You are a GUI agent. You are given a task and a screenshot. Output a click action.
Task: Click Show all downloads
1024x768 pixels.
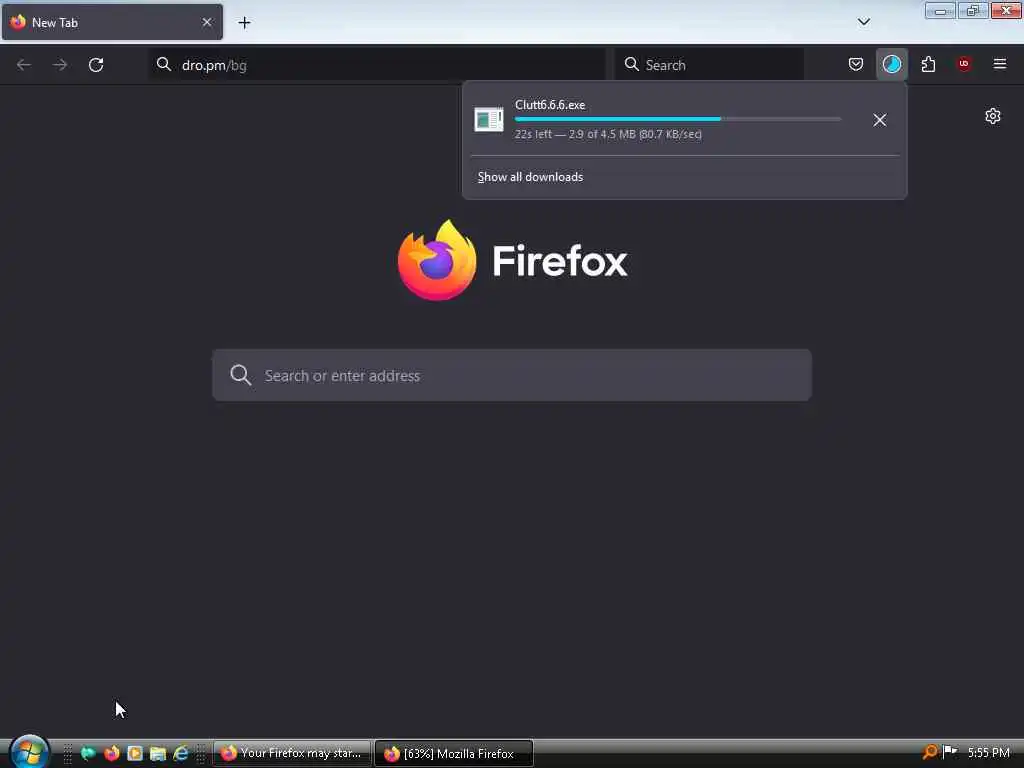(530, 177)
